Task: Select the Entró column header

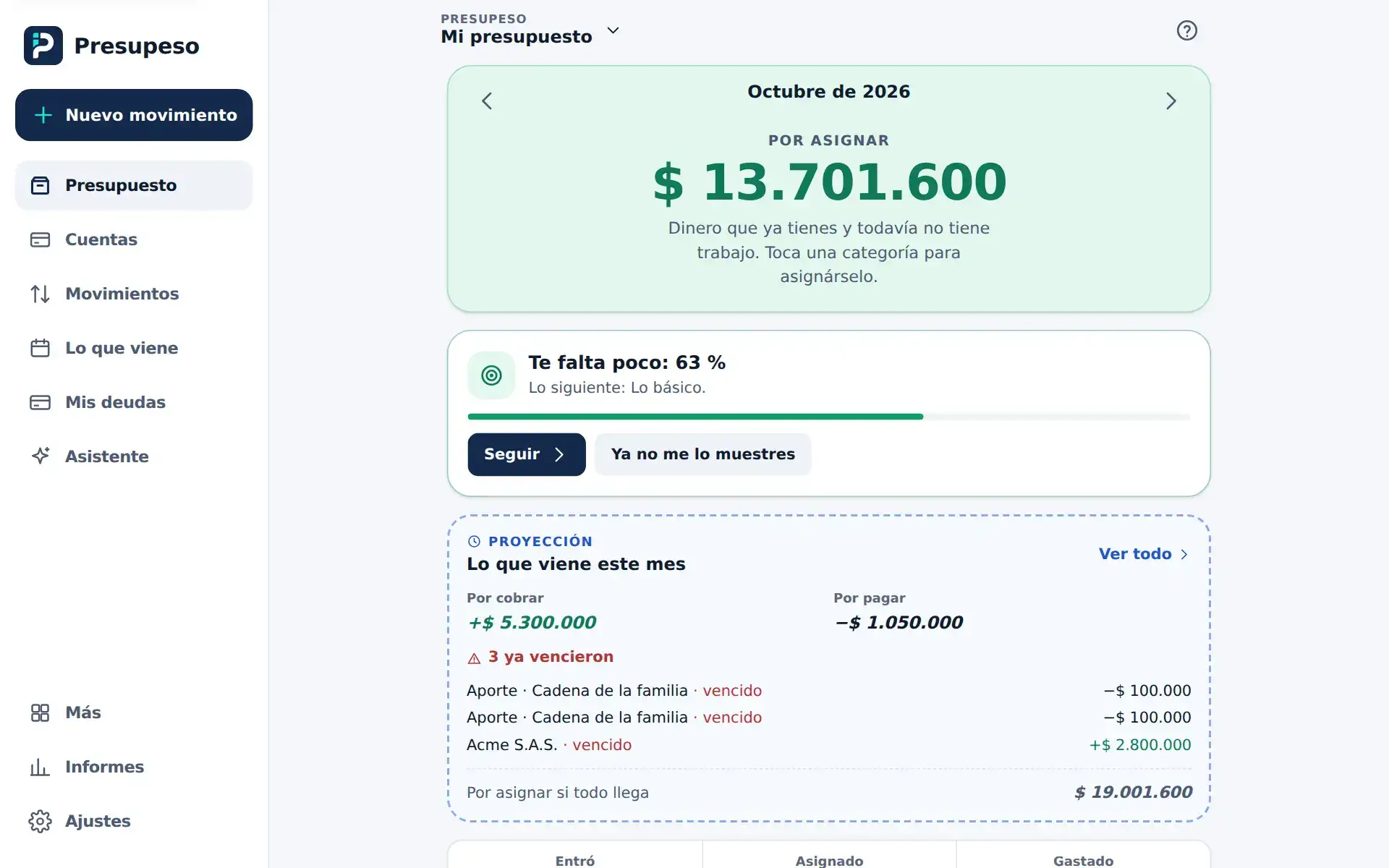Action: coord(575,861)
